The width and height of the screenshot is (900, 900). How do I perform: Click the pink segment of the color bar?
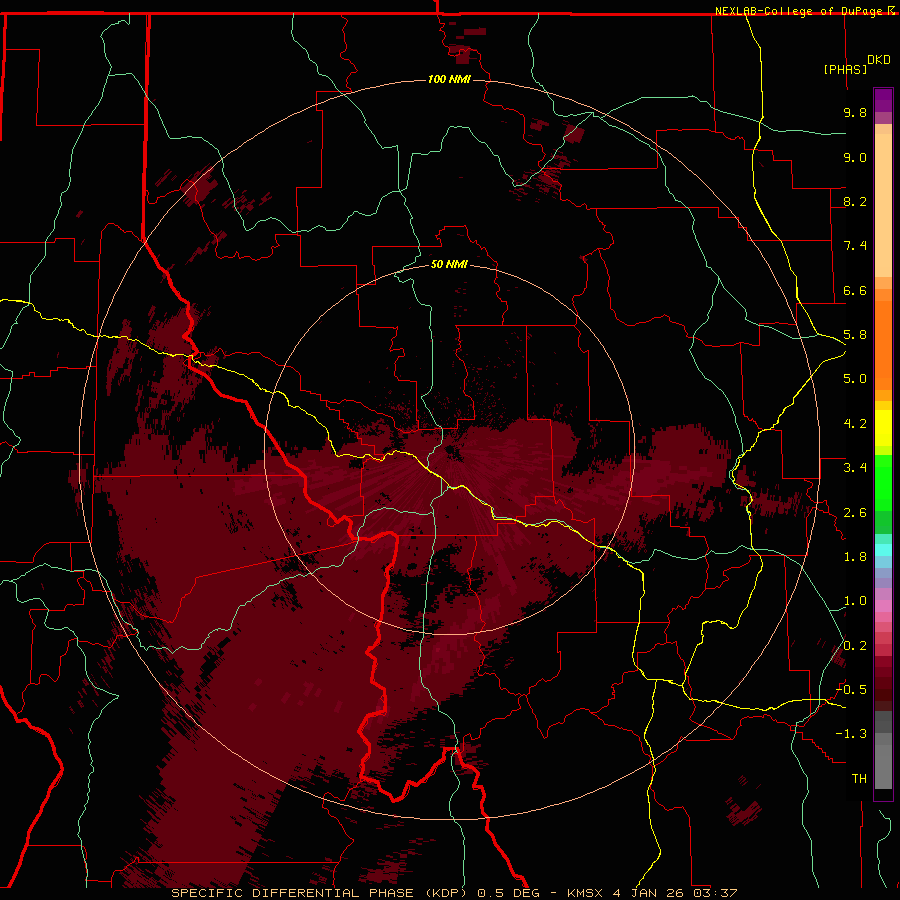883,606
